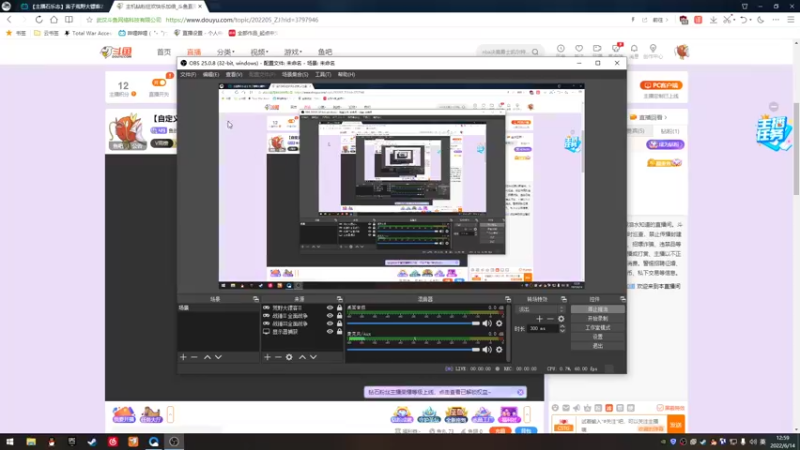Viewport: 800px width, 450px height.
Task: Move the scene down with the arrow
Action: [218, 357]
